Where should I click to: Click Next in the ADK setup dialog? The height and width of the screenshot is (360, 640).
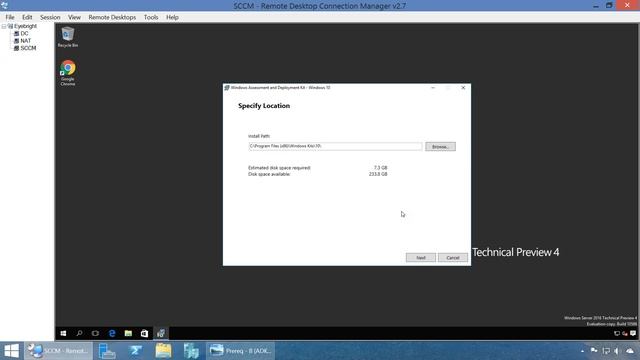(420, 258)
